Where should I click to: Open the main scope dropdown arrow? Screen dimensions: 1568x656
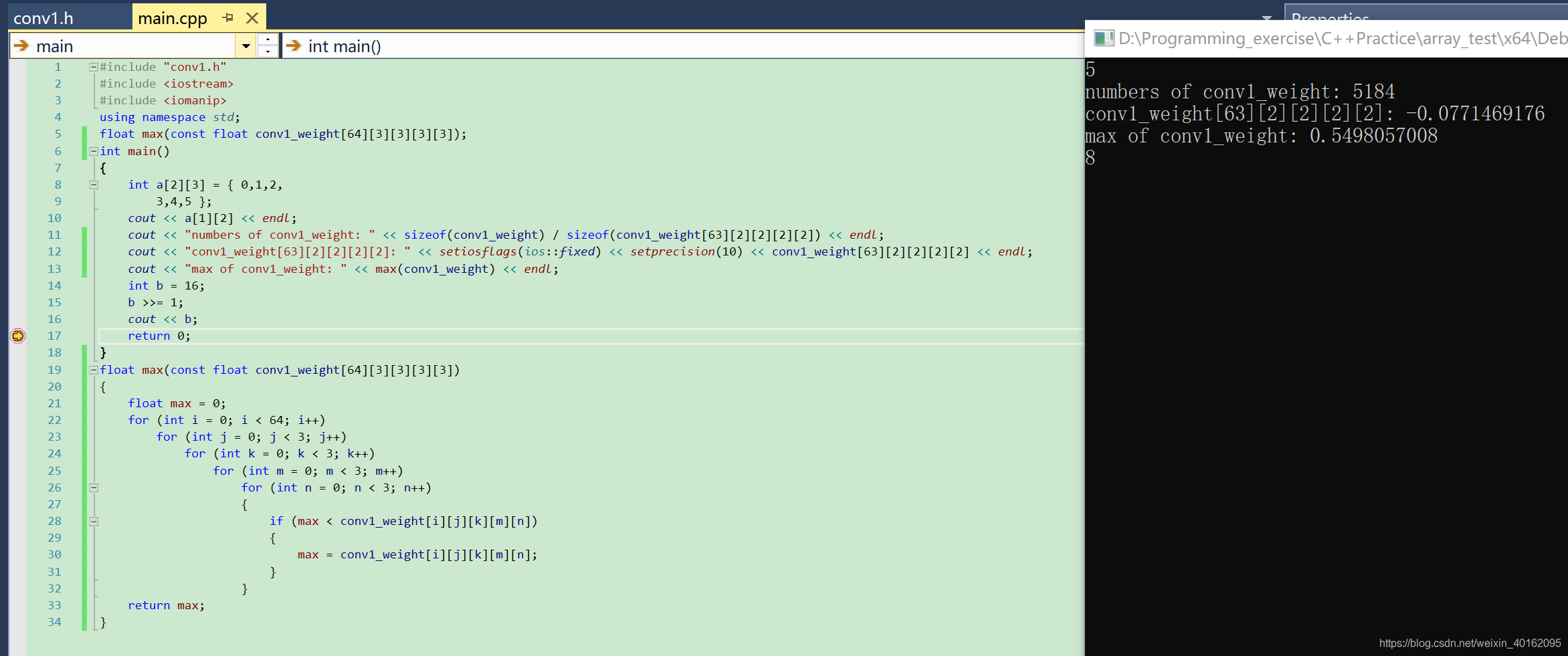click(246, 46)
